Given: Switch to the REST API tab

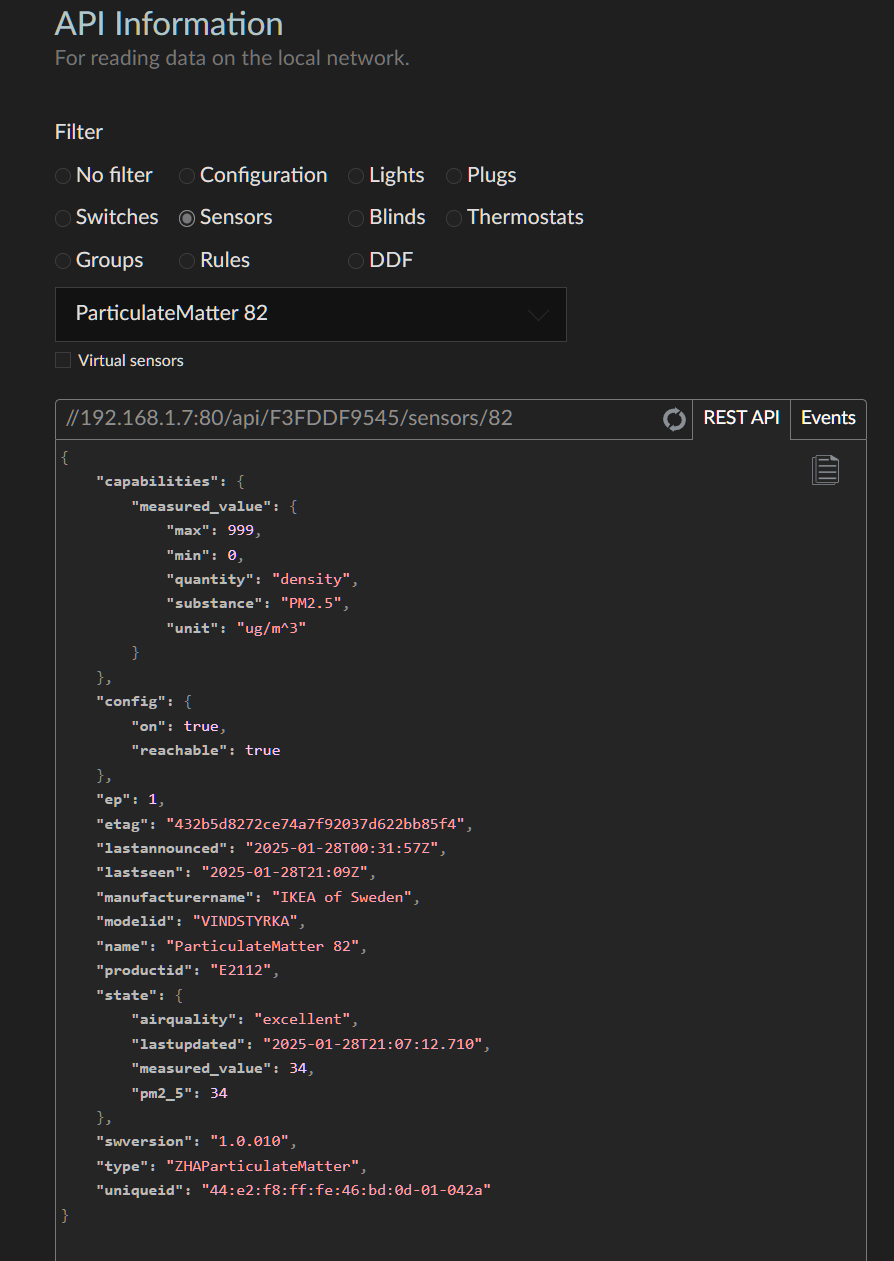Looking at the screenshot, I should coord(741,418).
